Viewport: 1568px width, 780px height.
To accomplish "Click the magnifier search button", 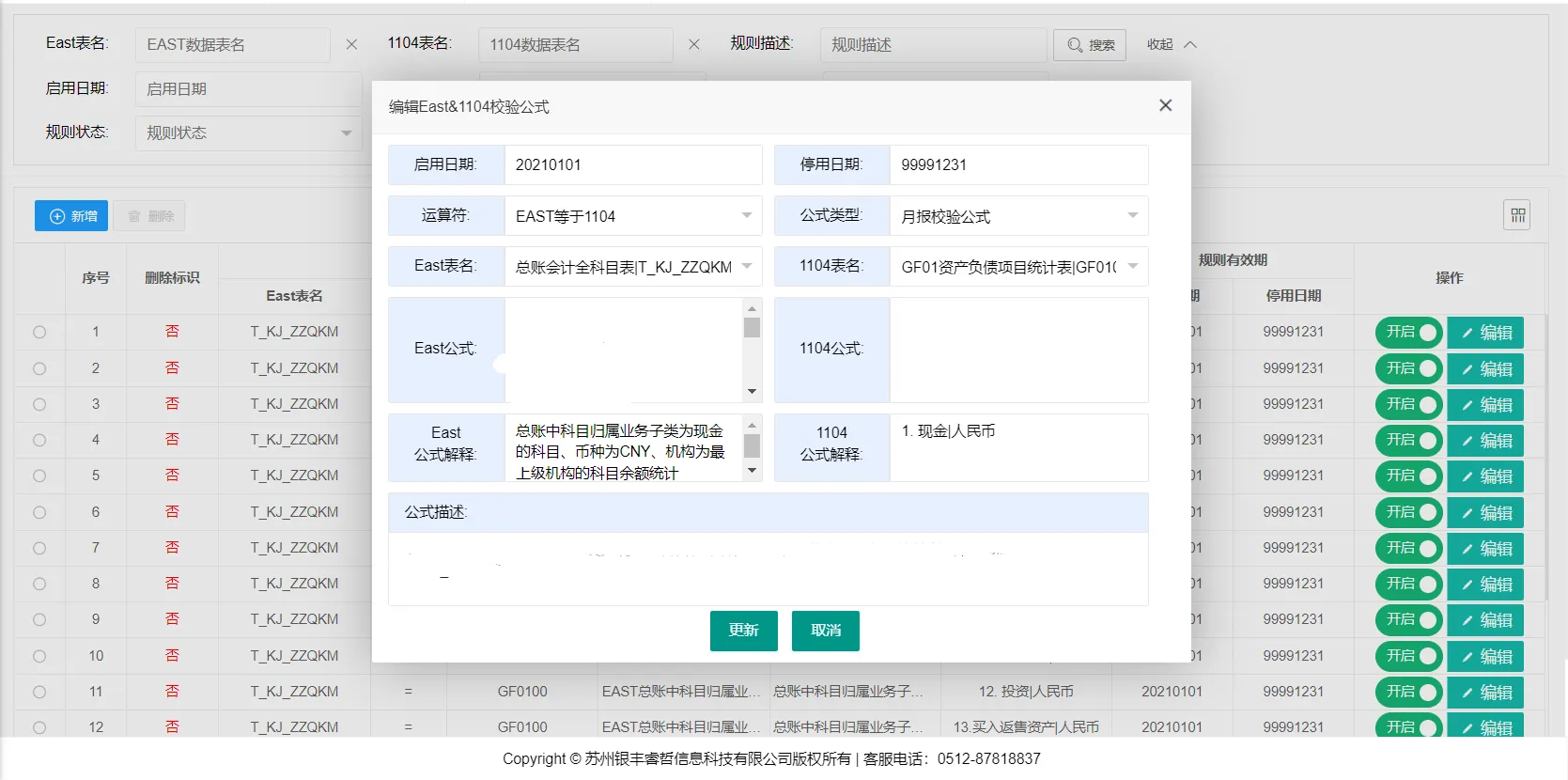I will coord(1090,44).
